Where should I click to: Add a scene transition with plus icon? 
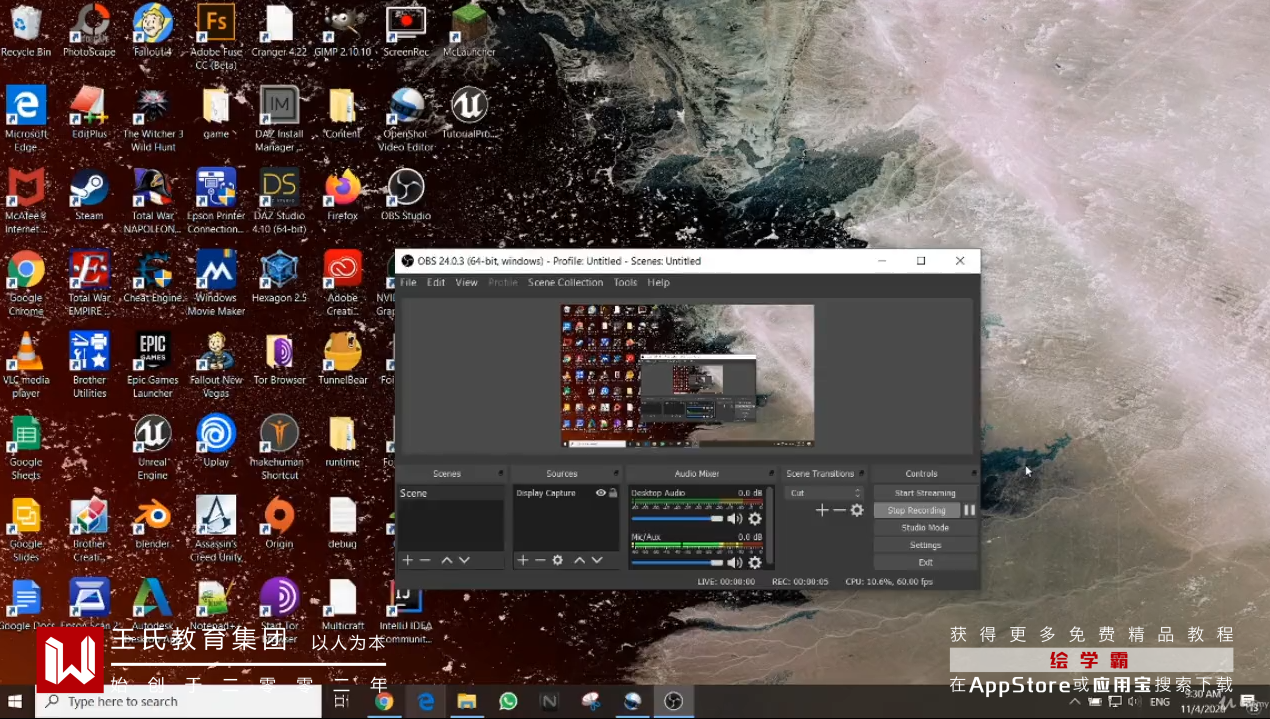pos(822,510)
